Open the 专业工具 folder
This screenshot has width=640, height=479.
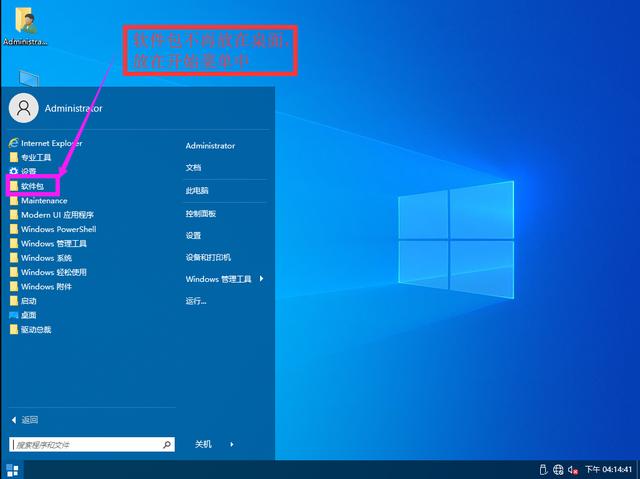pyautogui.click(x=31, y=157)
